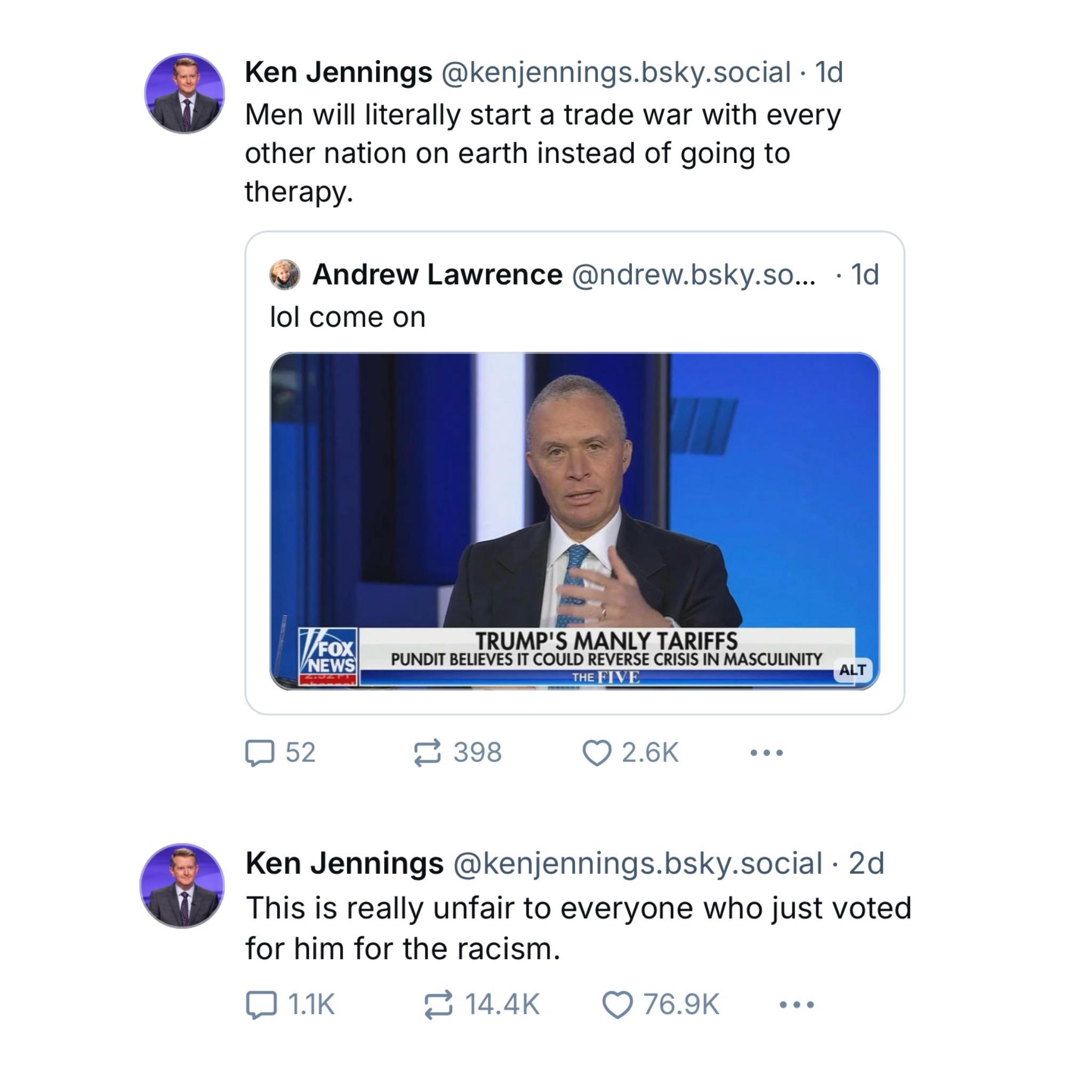Like the post with 76.9K likes

click(617, 1005)
